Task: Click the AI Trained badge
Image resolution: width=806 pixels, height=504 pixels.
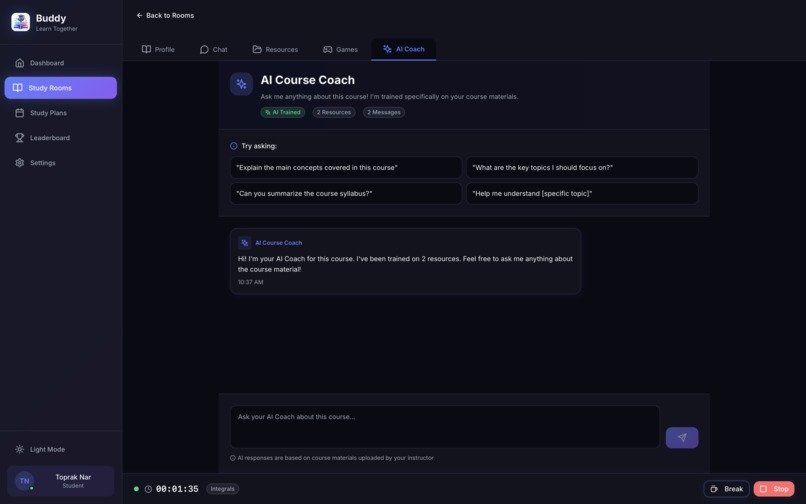Action: (283, 112)
